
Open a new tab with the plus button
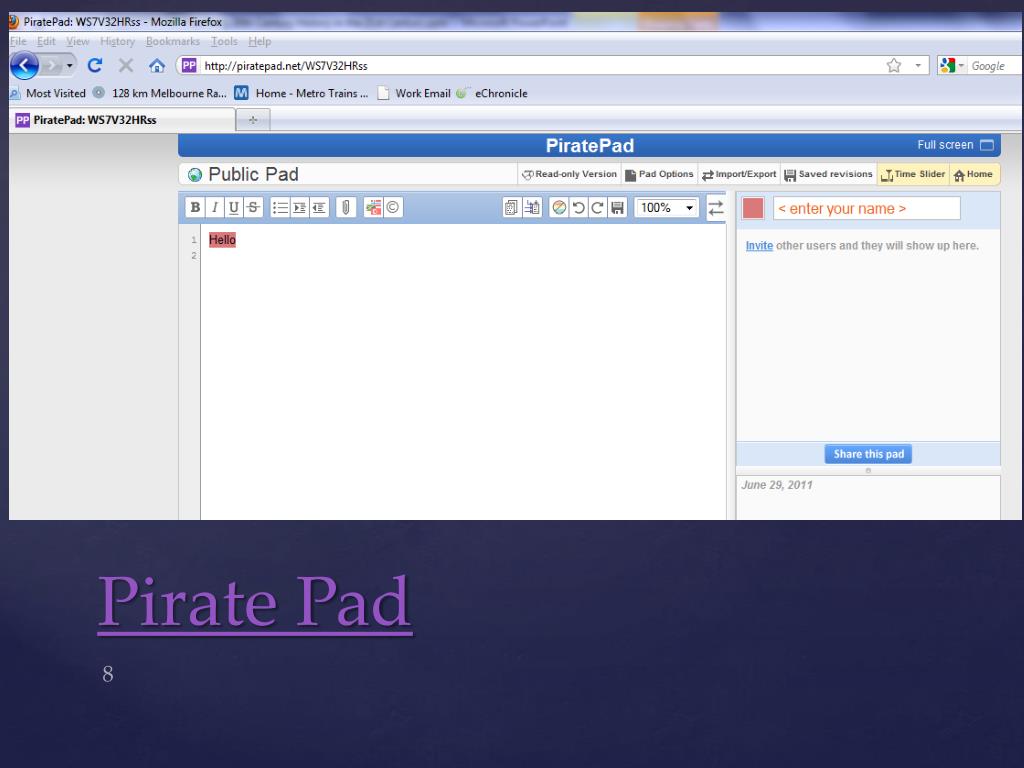(253, 120)
